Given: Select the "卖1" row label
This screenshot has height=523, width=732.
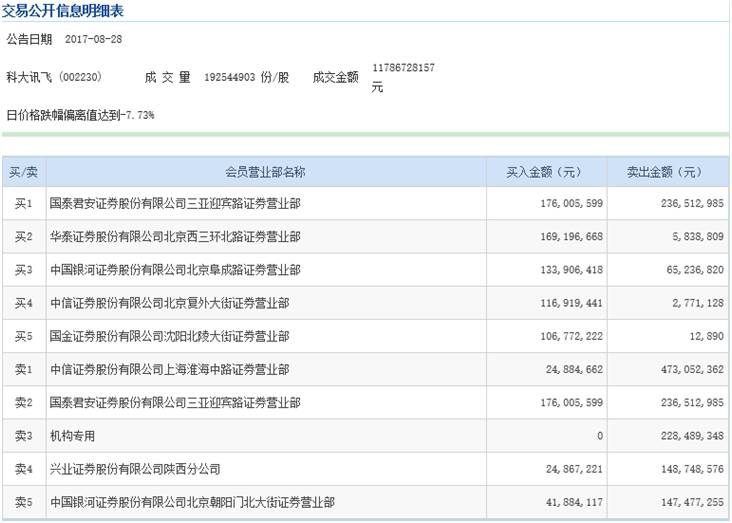Looking at the screenshot, I should 23,369.
